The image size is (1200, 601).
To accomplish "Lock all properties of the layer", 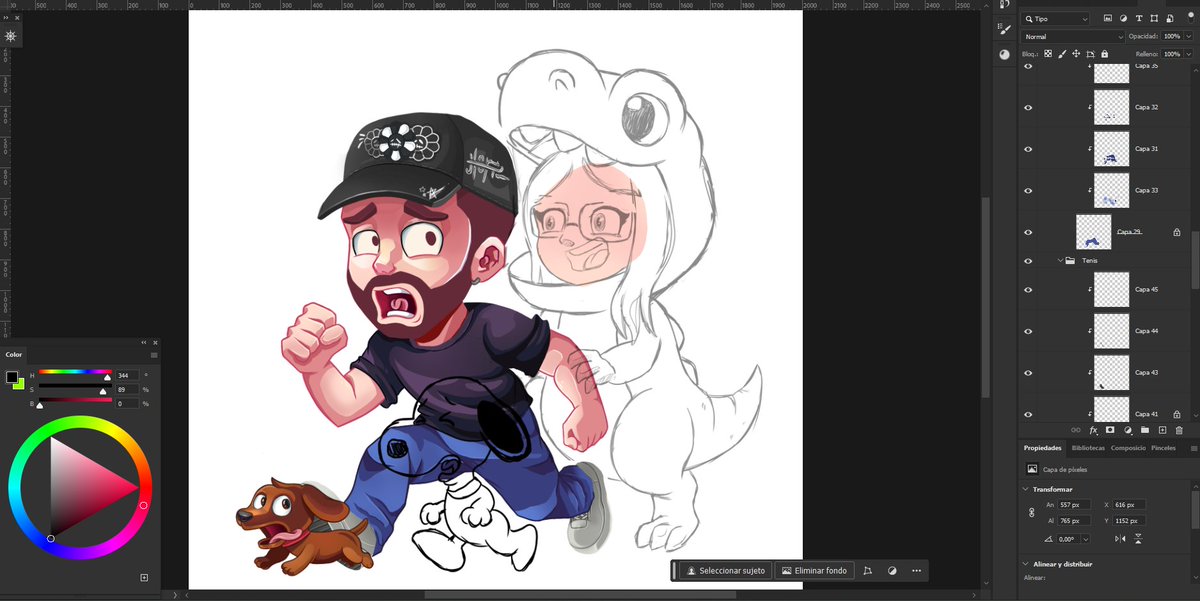I will pyautogui.click(x=1105, y=53).
